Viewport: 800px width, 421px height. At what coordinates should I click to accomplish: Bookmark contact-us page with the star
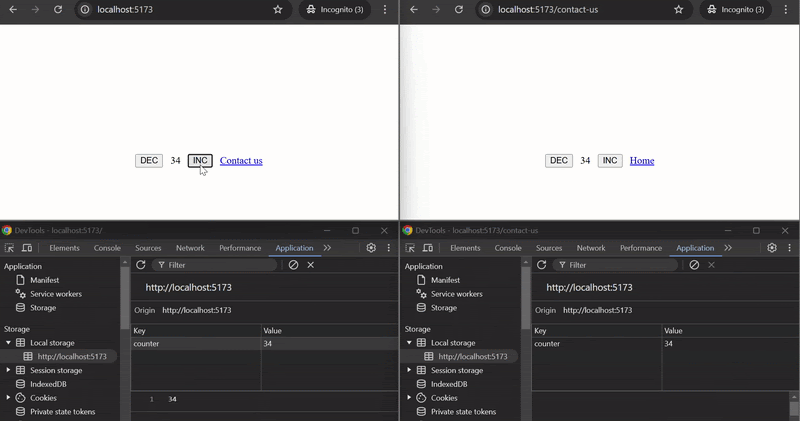click(x=679, y=9)
